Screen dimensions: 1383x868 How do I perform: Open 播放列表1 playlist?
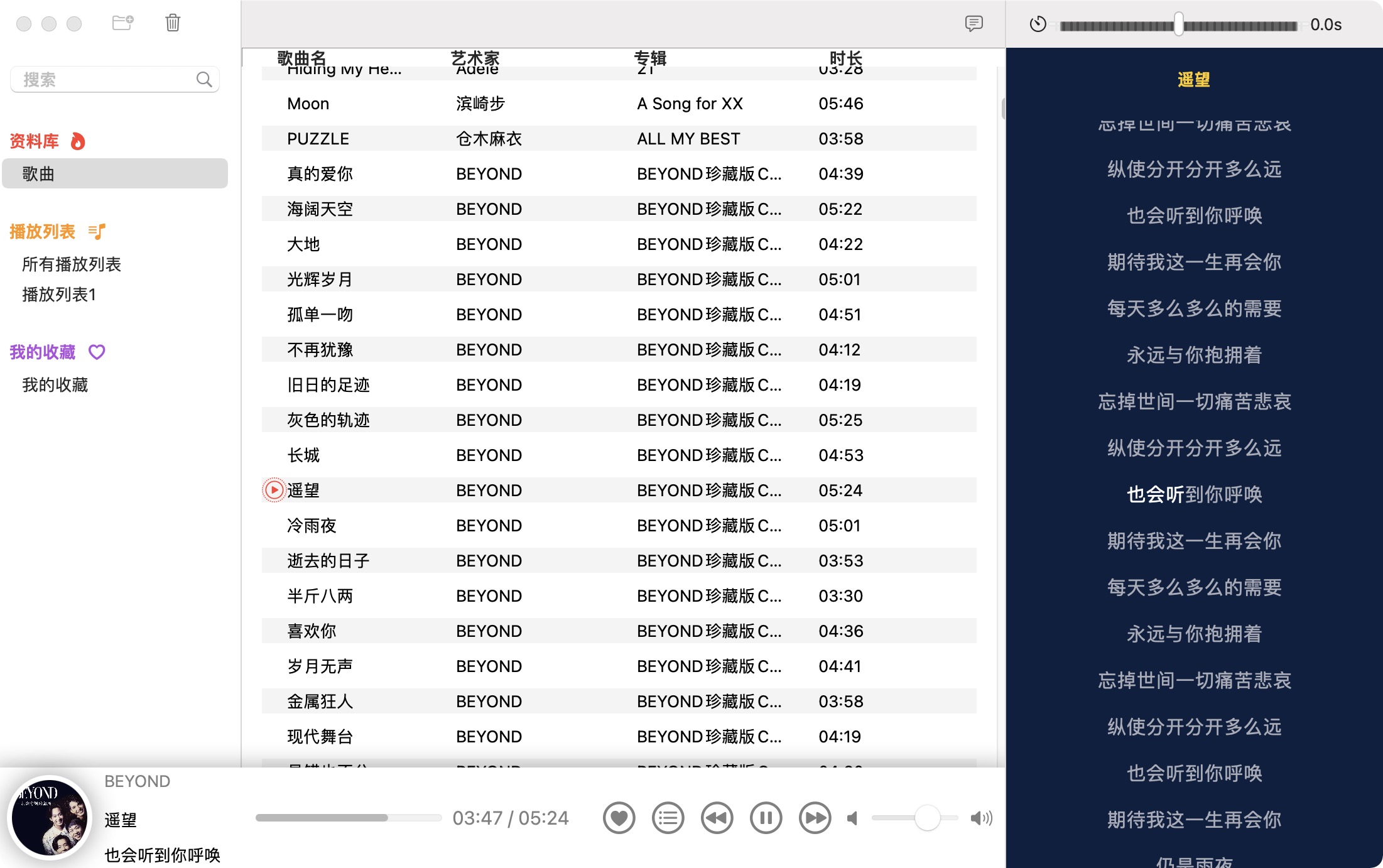(x=59, y=295)
